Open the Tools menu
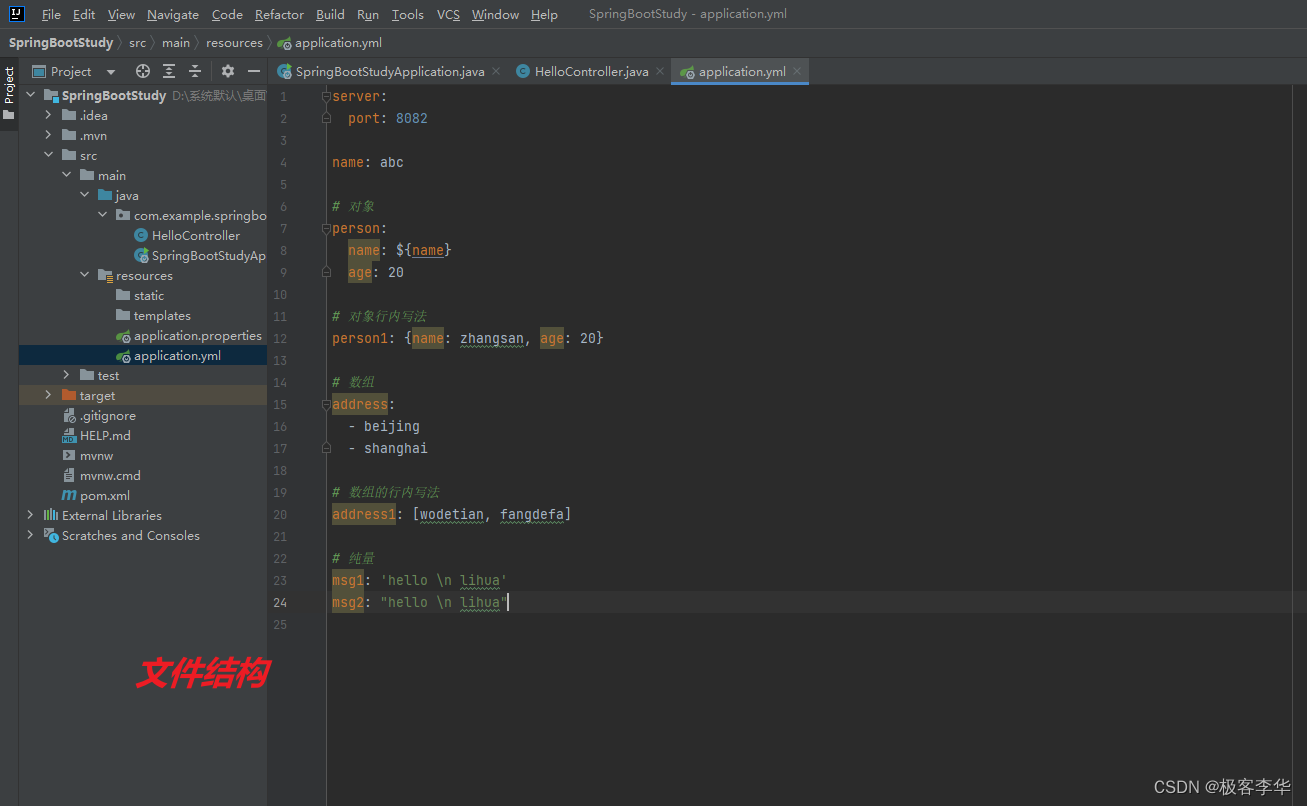Viewport: 1307px width, 806px height. point(408,15)
